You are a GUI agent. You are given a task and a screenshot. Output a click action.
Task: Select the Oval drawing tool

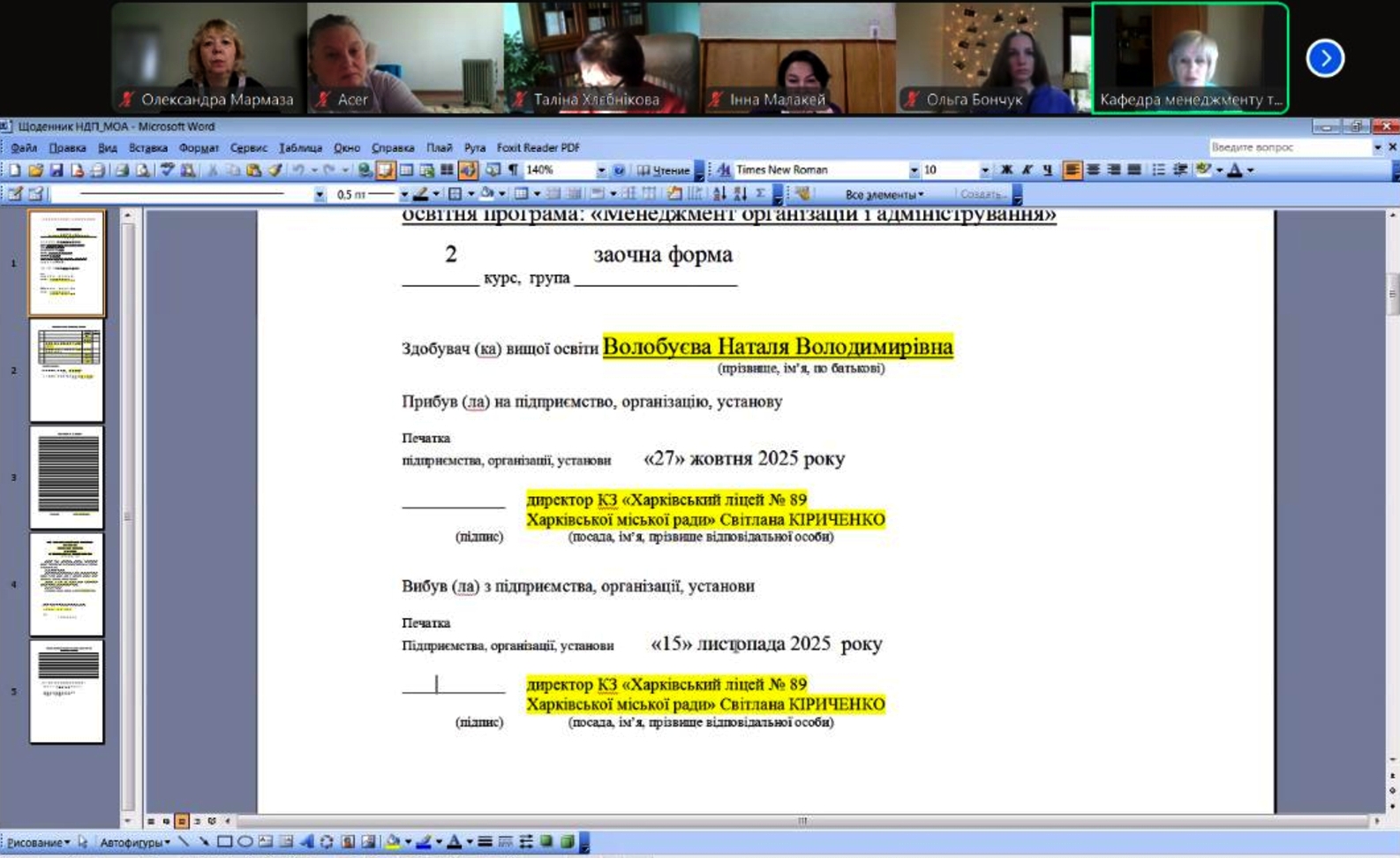245,842
